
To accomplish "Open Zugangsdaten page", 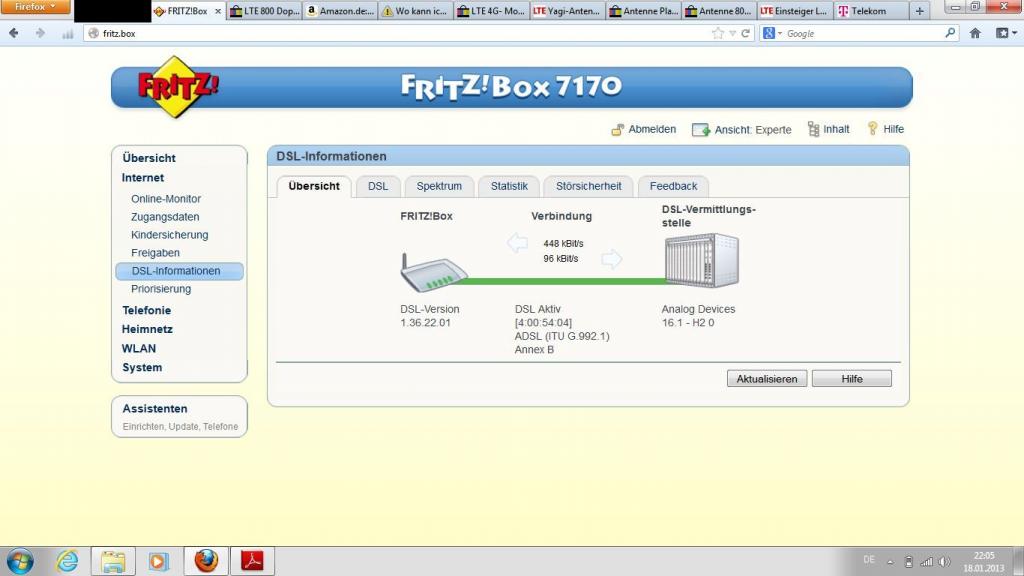I will (x=165, y=217).
